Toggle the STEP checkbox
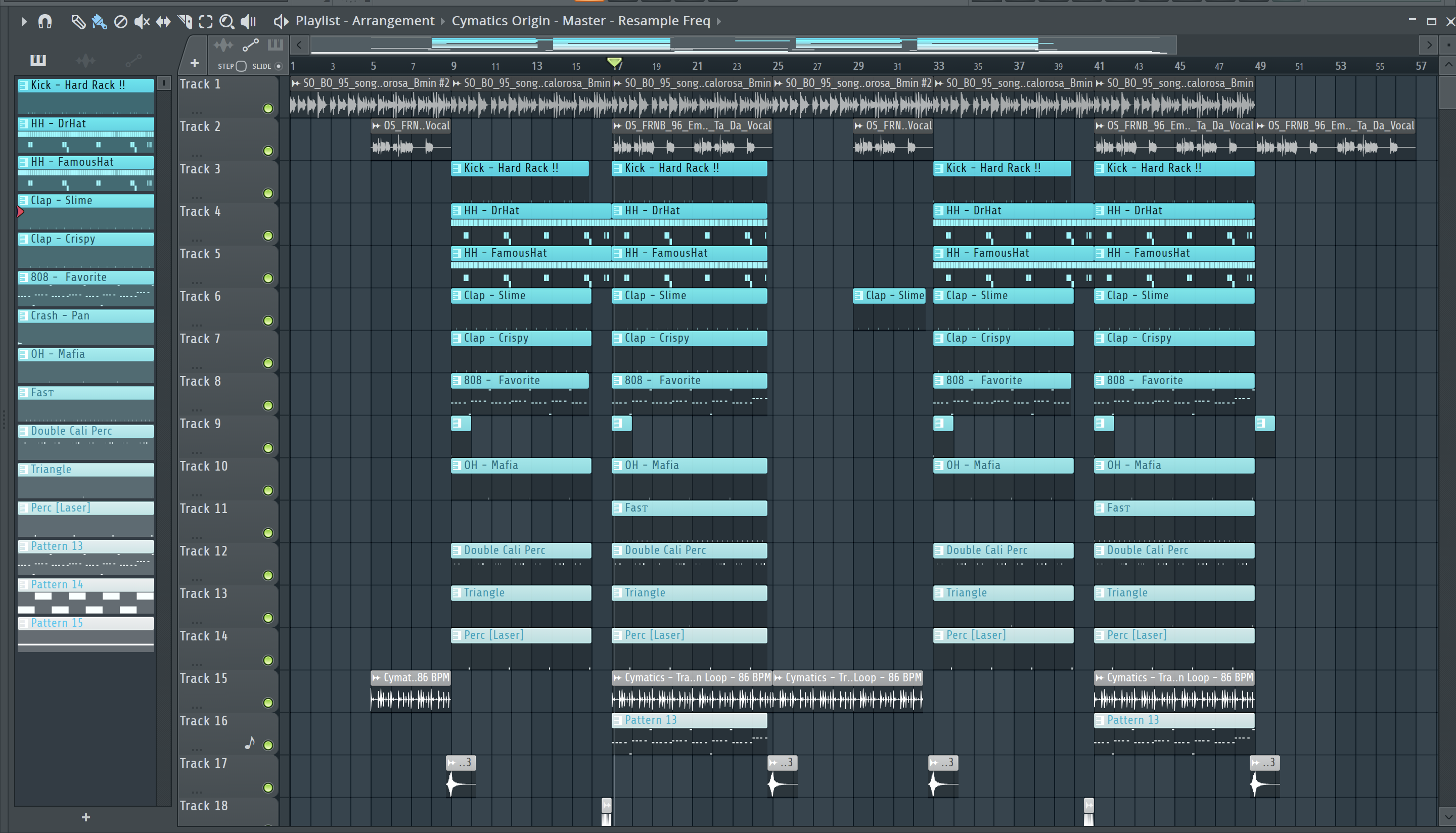The height and width of the screenshot is (833, 1456). click(242, 66)
